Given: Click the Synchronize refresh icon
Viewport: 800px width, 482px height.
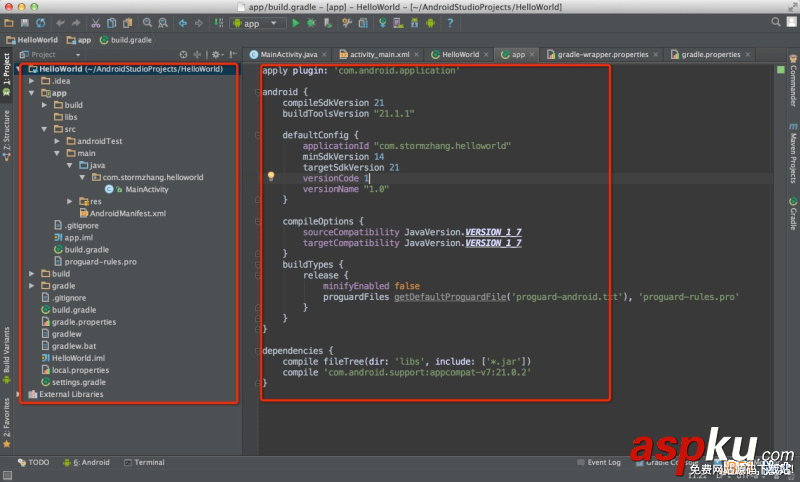Looking at the screenshot, I should pos(40,23).
